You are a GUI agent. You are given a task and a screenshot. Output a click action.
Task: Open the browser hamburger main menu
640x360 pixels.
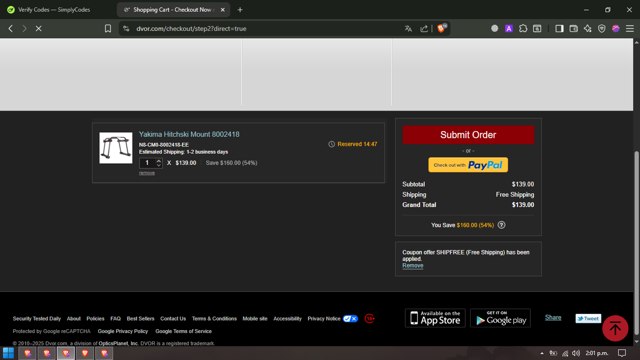pos(630,29)
